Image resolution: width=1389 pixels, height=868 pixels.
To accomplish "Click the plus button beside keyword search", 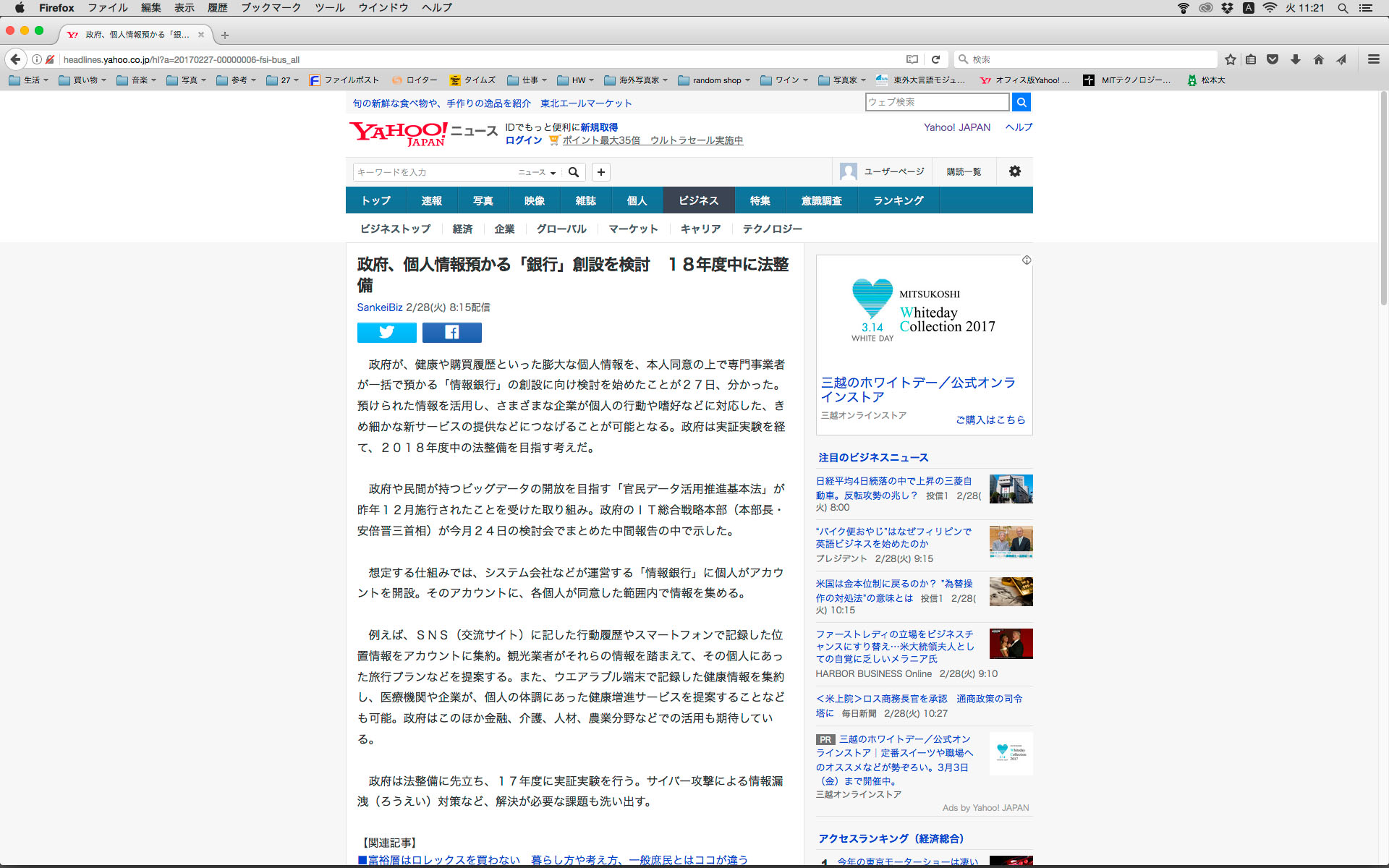I will tap(600, 172).
